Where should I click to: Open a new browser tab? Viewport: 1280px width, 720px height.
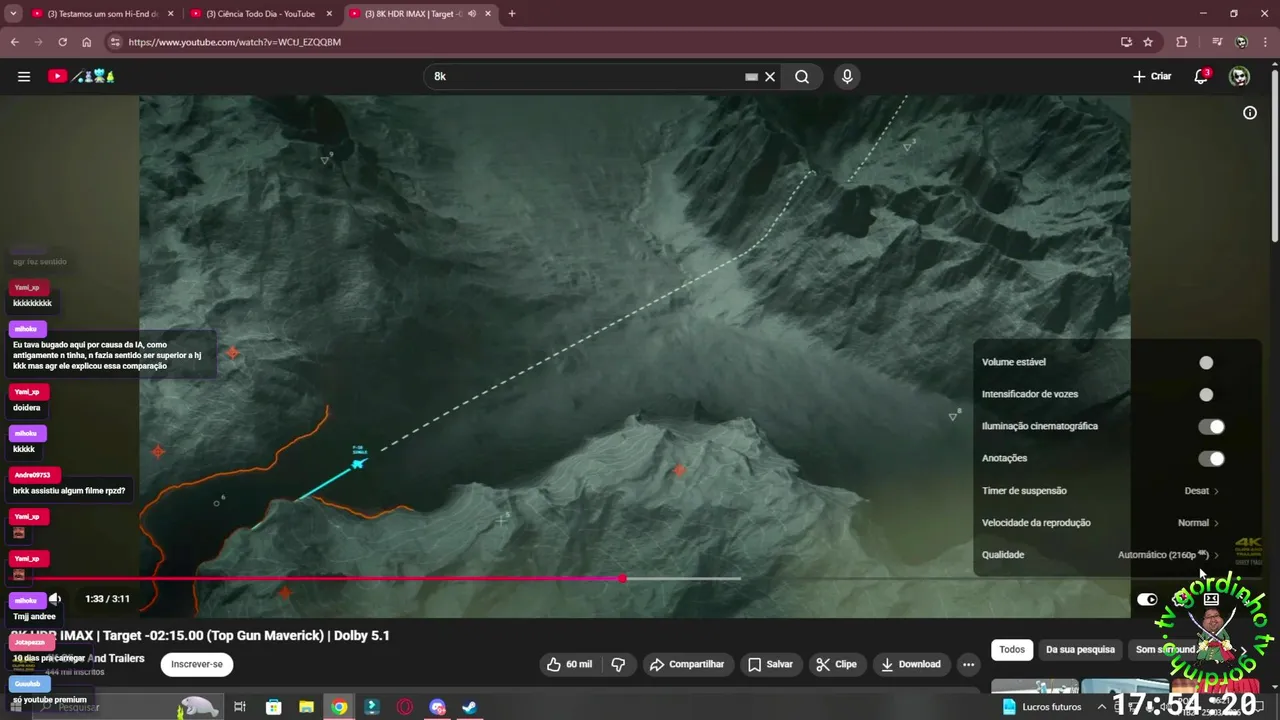coord(512,14)
